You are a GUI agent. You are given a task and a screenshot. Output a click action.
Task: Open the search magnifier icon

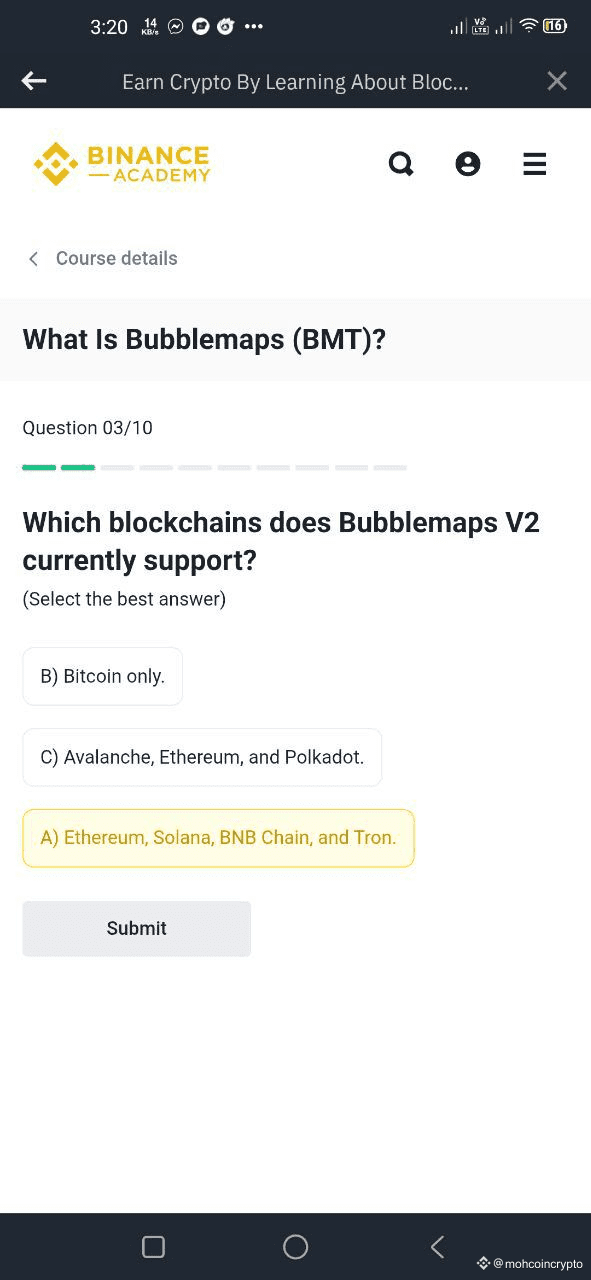(401, 164)
